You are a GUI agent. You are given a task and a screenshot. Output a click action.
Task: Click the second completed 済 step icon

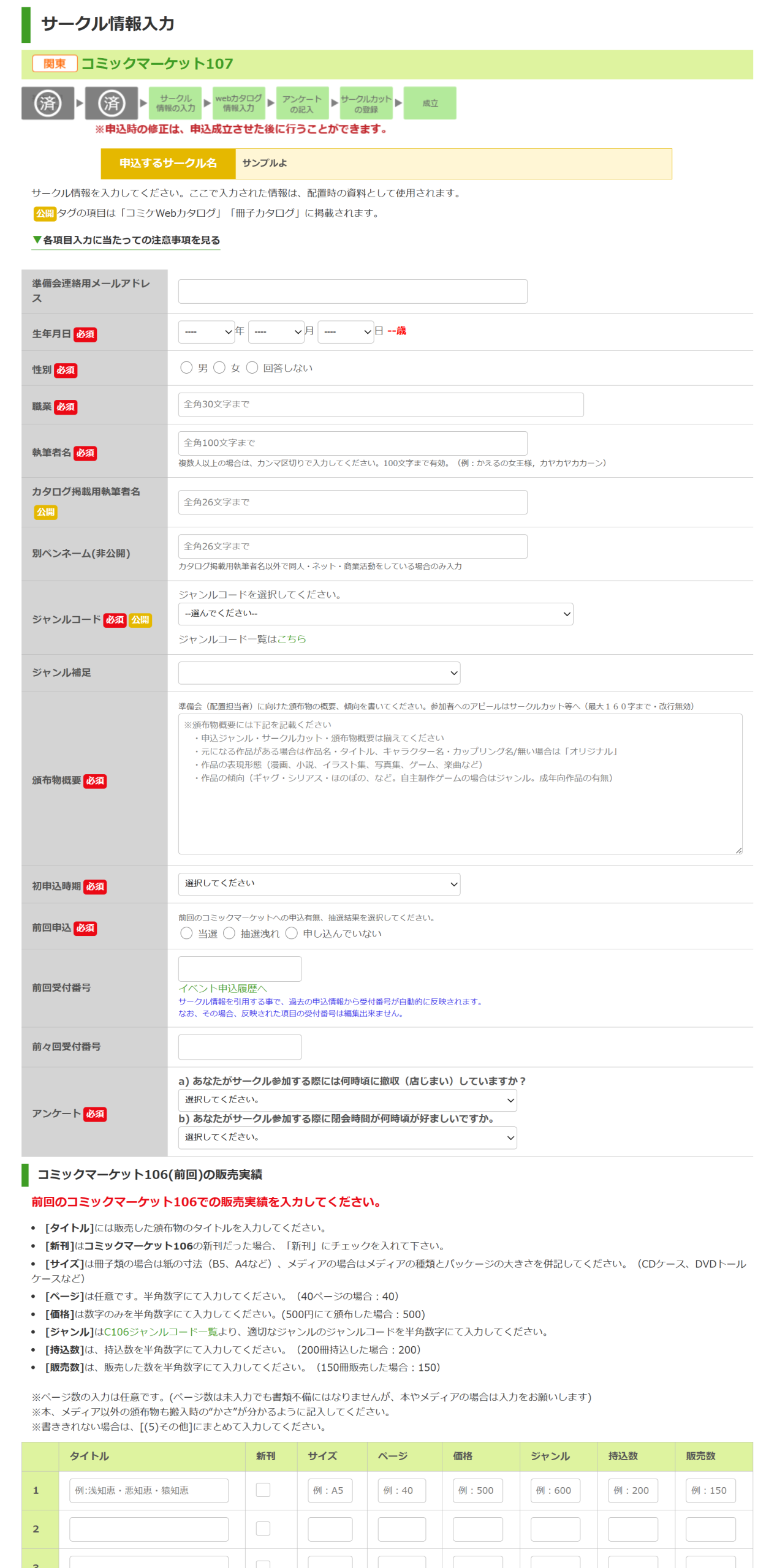pos(112,103)
